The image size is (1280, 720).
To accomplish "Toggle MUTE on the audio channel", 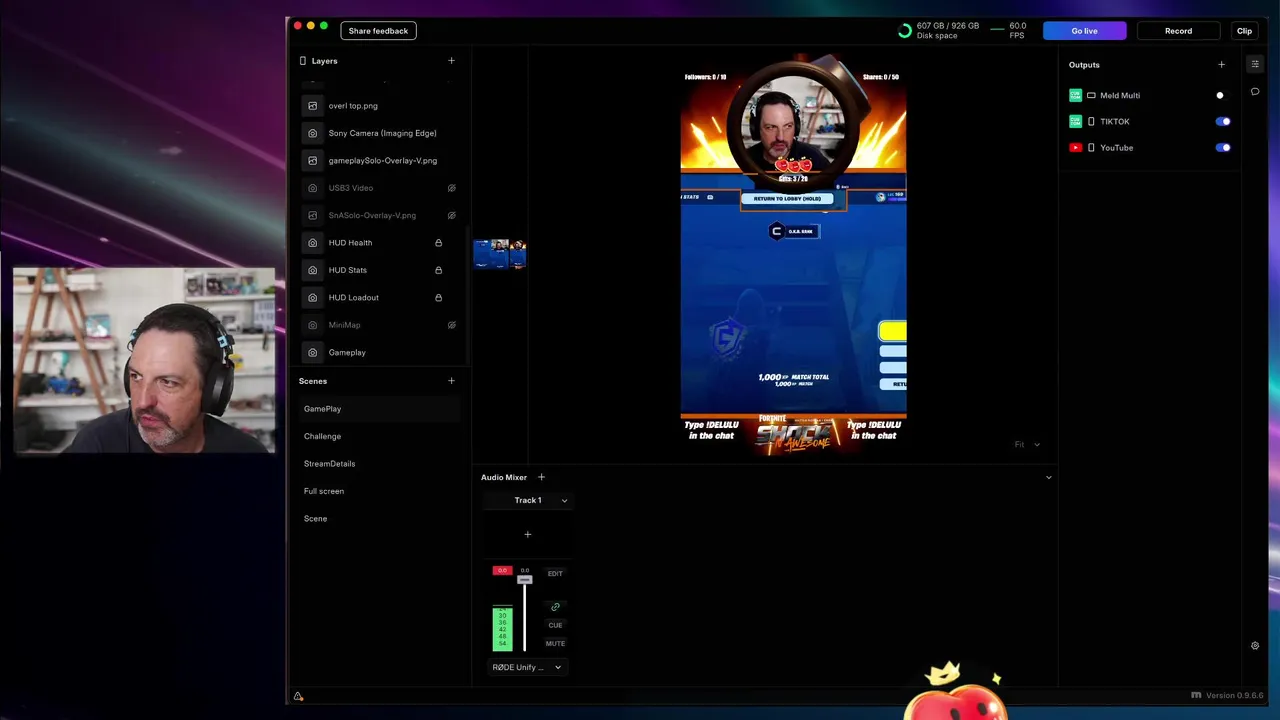I will pos(555,644).
